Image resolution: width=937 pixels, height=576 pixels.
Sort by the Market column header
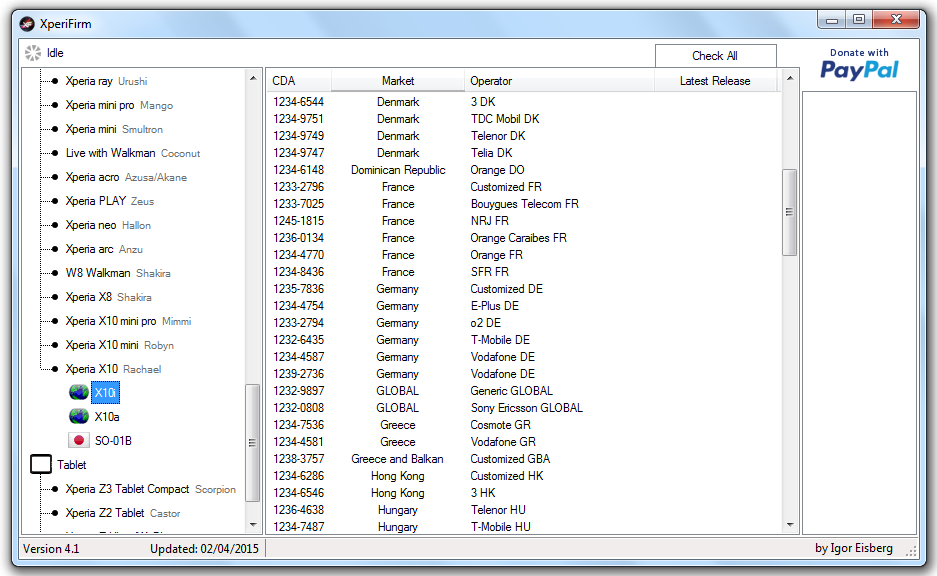click(397, 81)
